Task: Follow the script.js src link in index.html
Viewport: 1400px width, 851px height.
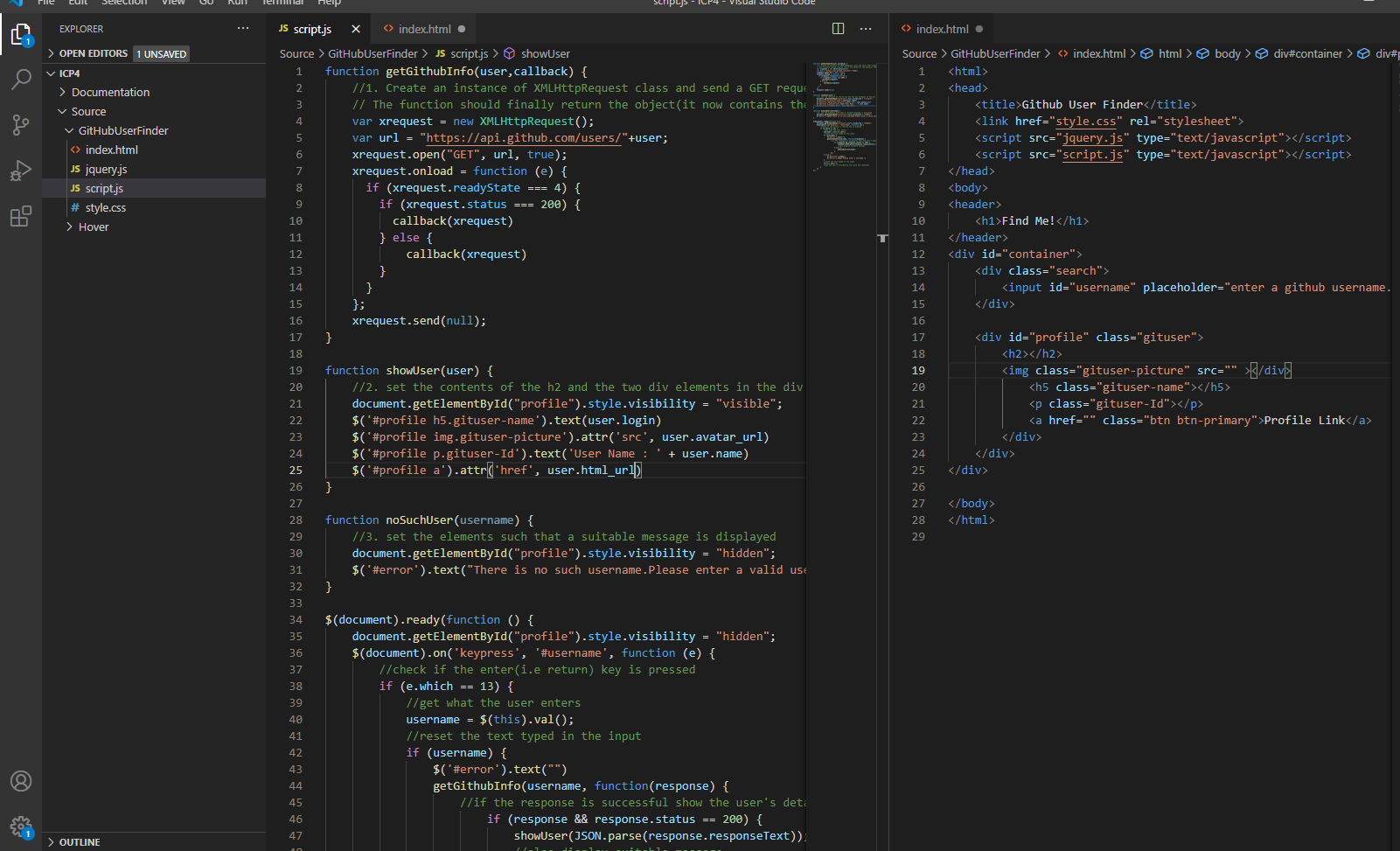Action: pos(1092,155)
